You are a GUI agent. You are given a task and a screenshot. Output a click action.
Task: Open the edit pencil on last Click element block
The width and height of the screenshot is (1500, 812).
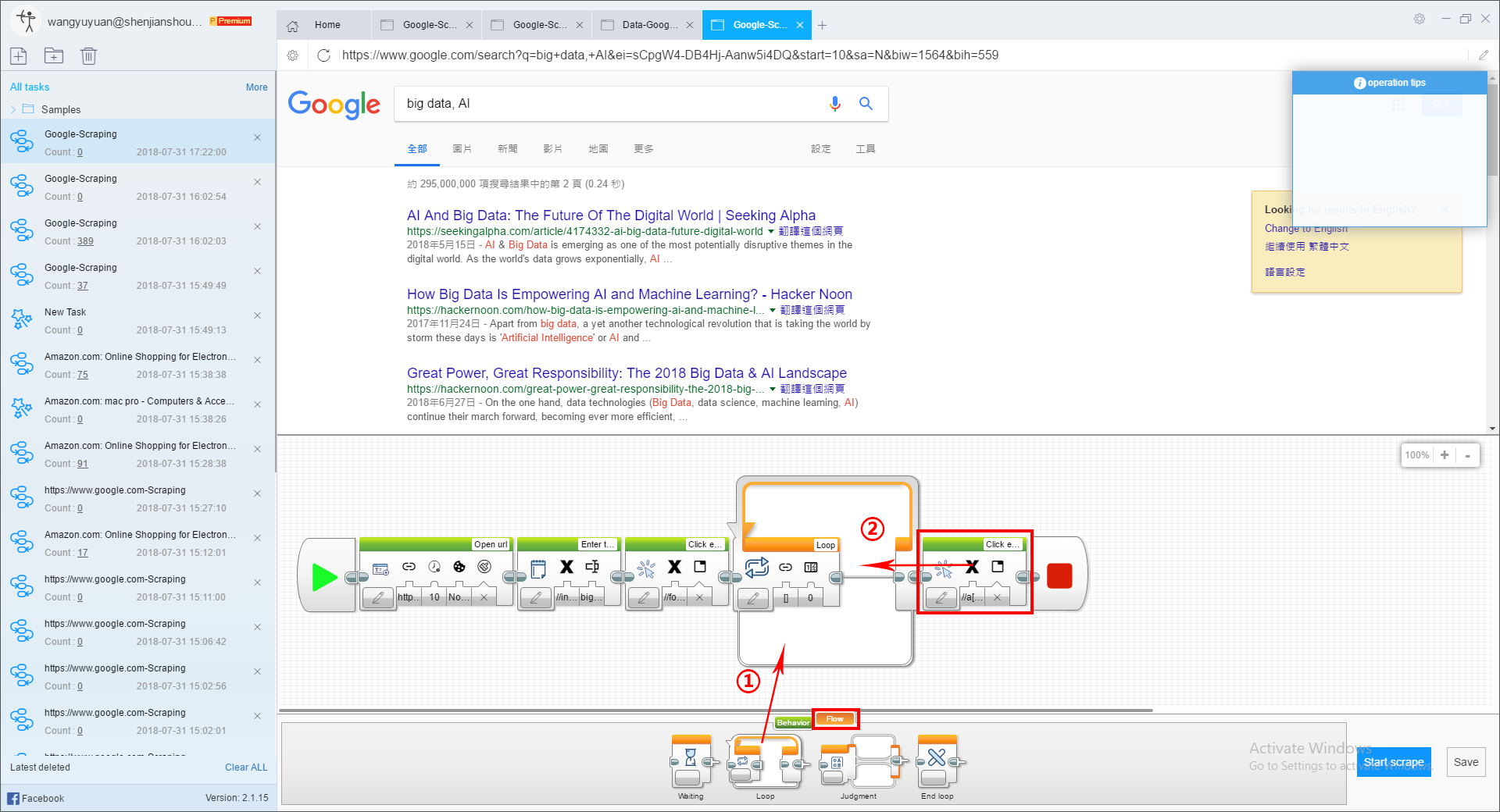(941, 597)
